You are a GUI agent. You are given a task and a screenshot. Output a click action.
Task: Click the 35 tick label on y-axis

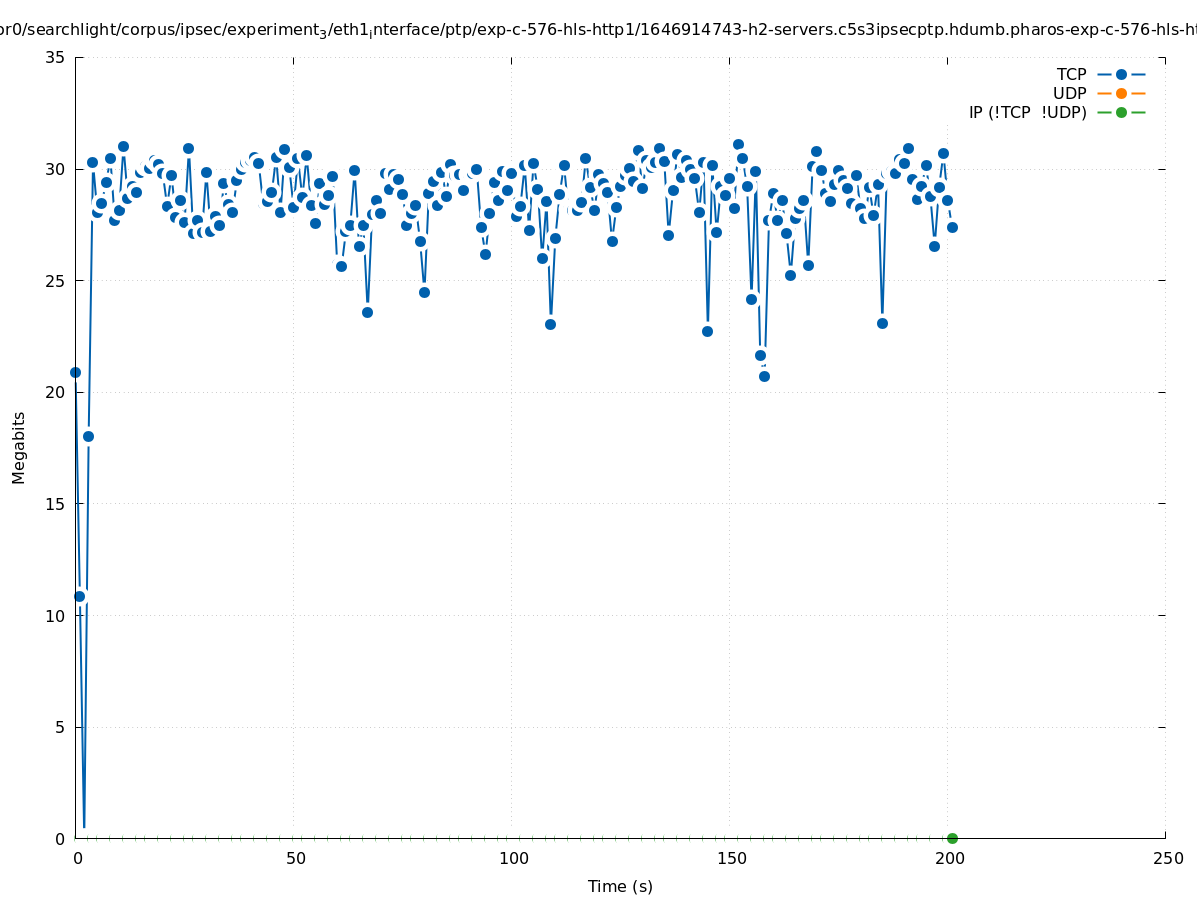tap(55, 58)
